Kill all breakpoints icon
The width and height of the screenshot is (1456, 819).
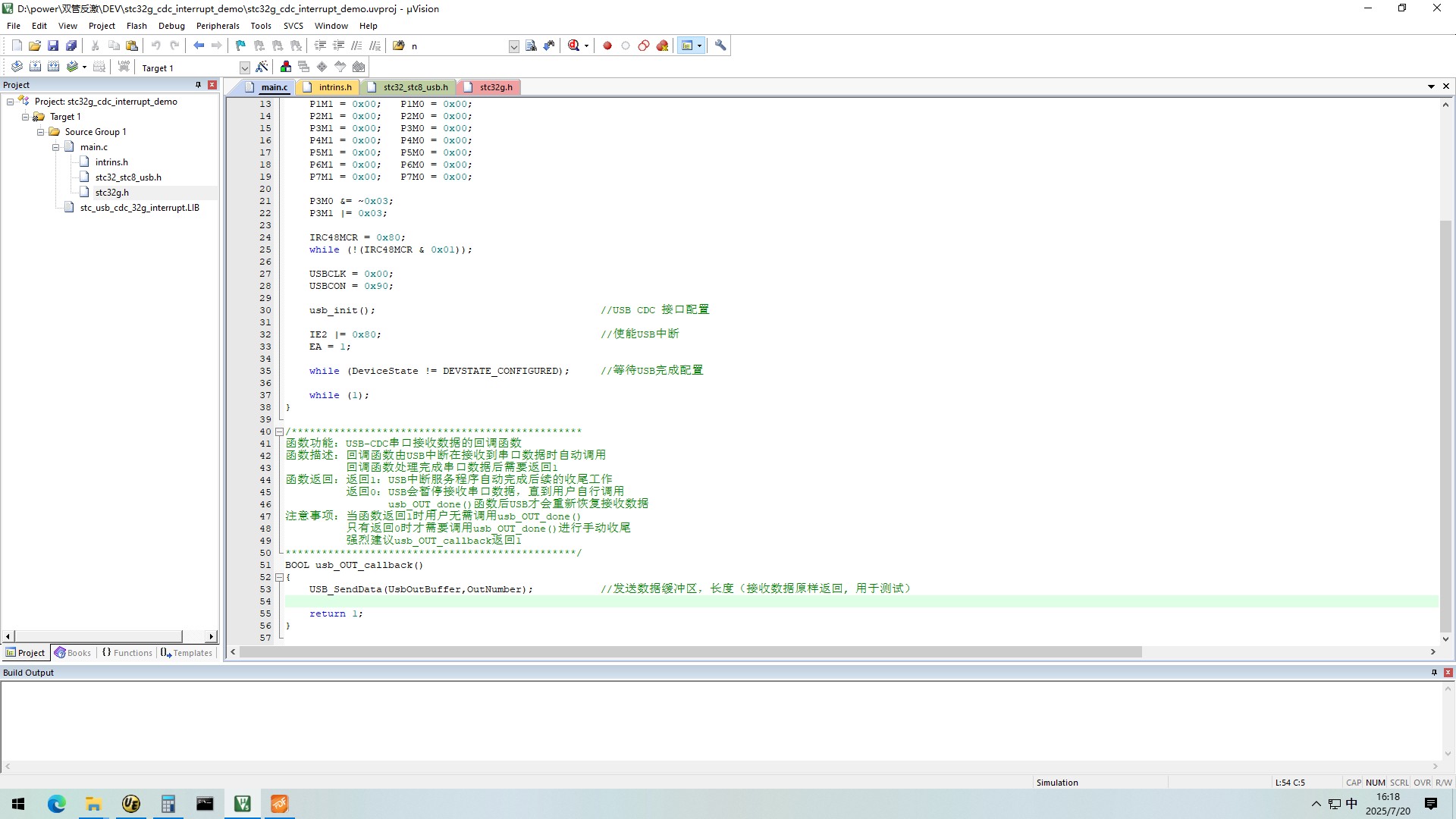pyautogui.click(x=662, y=45)
